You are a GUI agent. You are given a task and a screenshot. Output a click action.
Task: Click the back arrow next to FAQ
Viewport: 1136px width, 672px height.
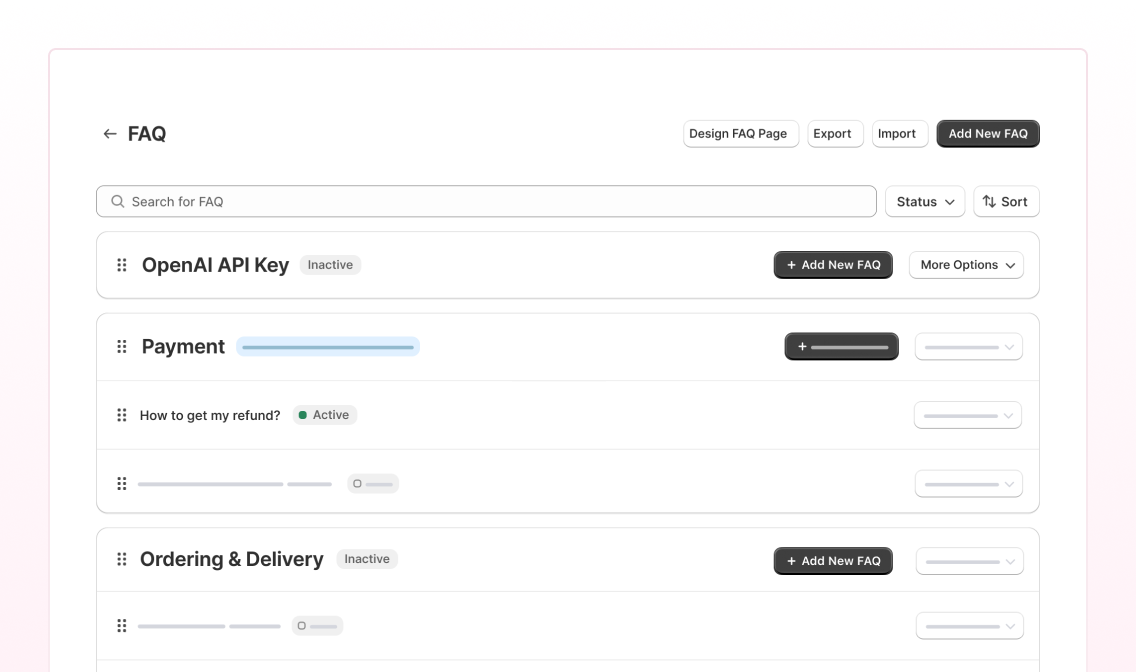pos(110,134)
